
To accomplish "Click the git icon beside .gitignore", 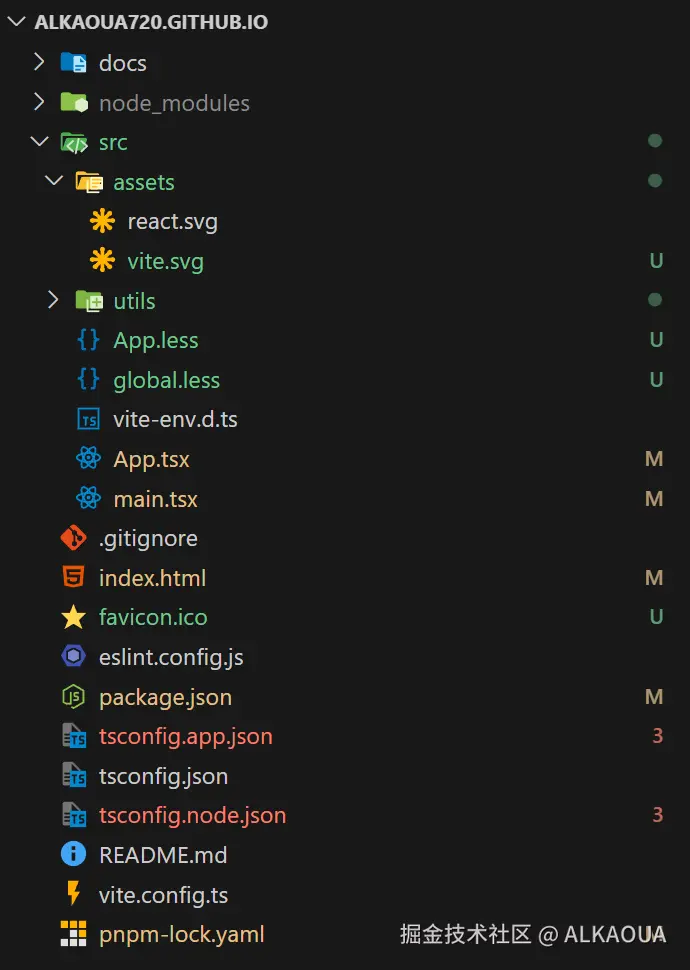I will coord(73,538).
